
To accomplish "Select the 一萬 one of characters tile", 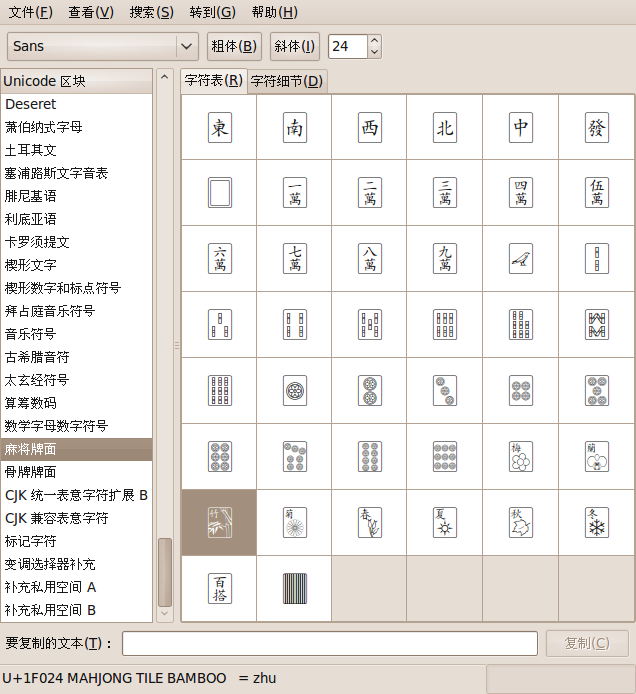I will pos(294,193).
